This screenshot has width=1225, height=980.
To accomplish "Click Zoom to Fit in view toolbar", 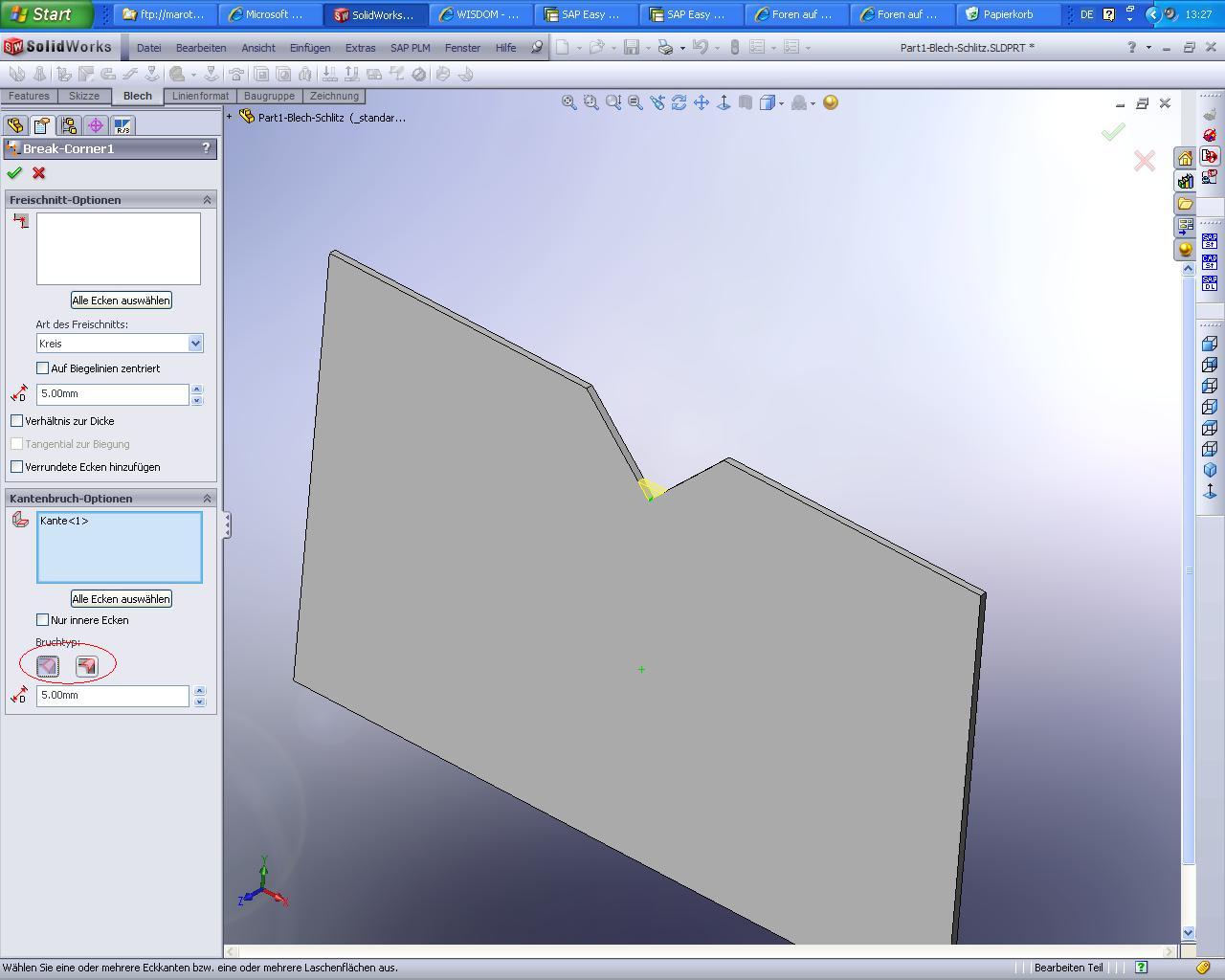I will (x=569, y=102).
